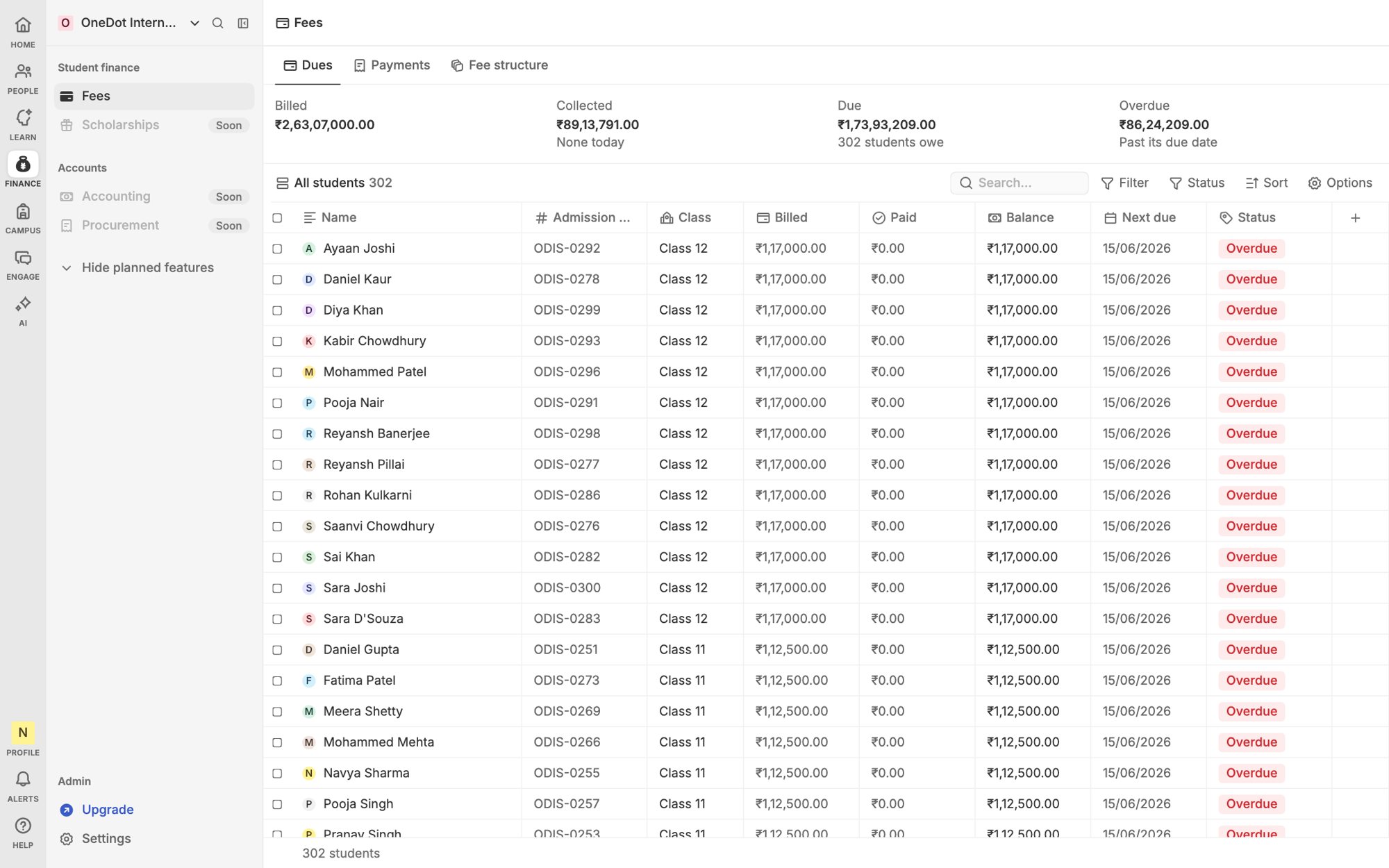
Task: Select Fees in Student finance menu
Action: tap(154, 96)
